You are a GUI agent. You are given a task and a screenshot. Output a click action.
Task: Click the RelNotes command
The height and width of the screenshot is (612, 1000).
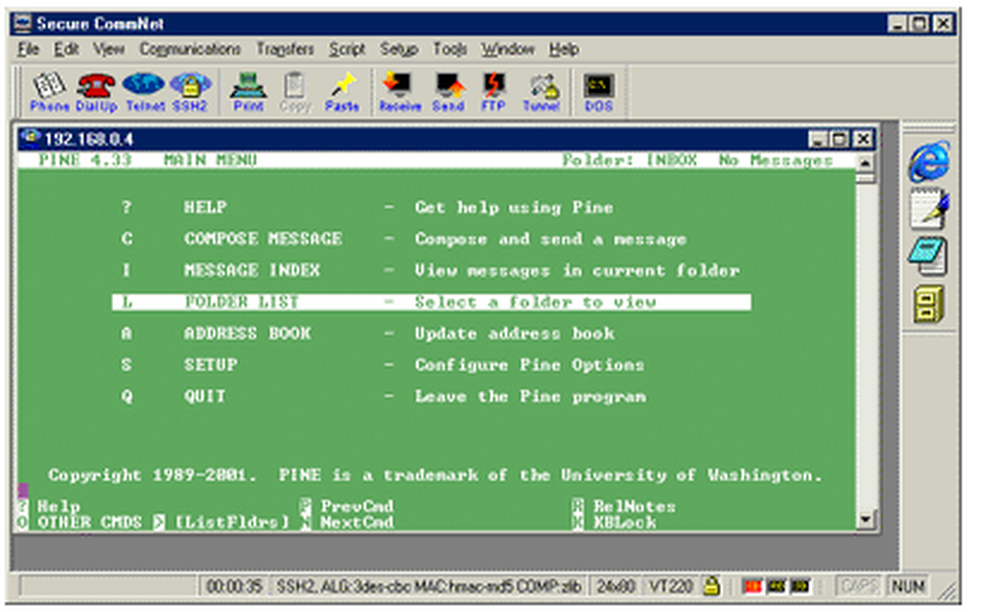tap(634, 506)
